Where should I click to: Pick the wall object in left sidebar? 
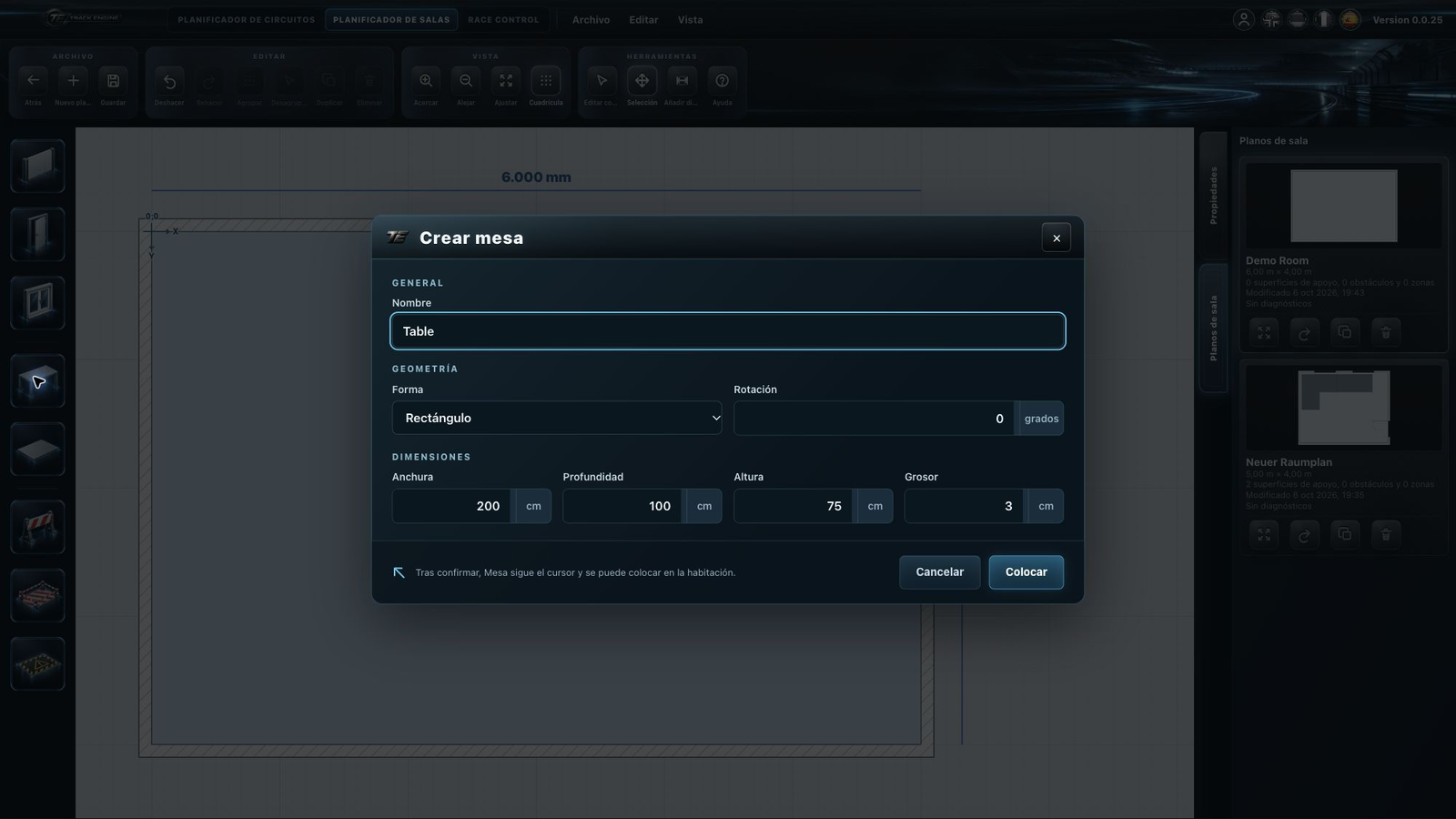[x=37, y=167]
